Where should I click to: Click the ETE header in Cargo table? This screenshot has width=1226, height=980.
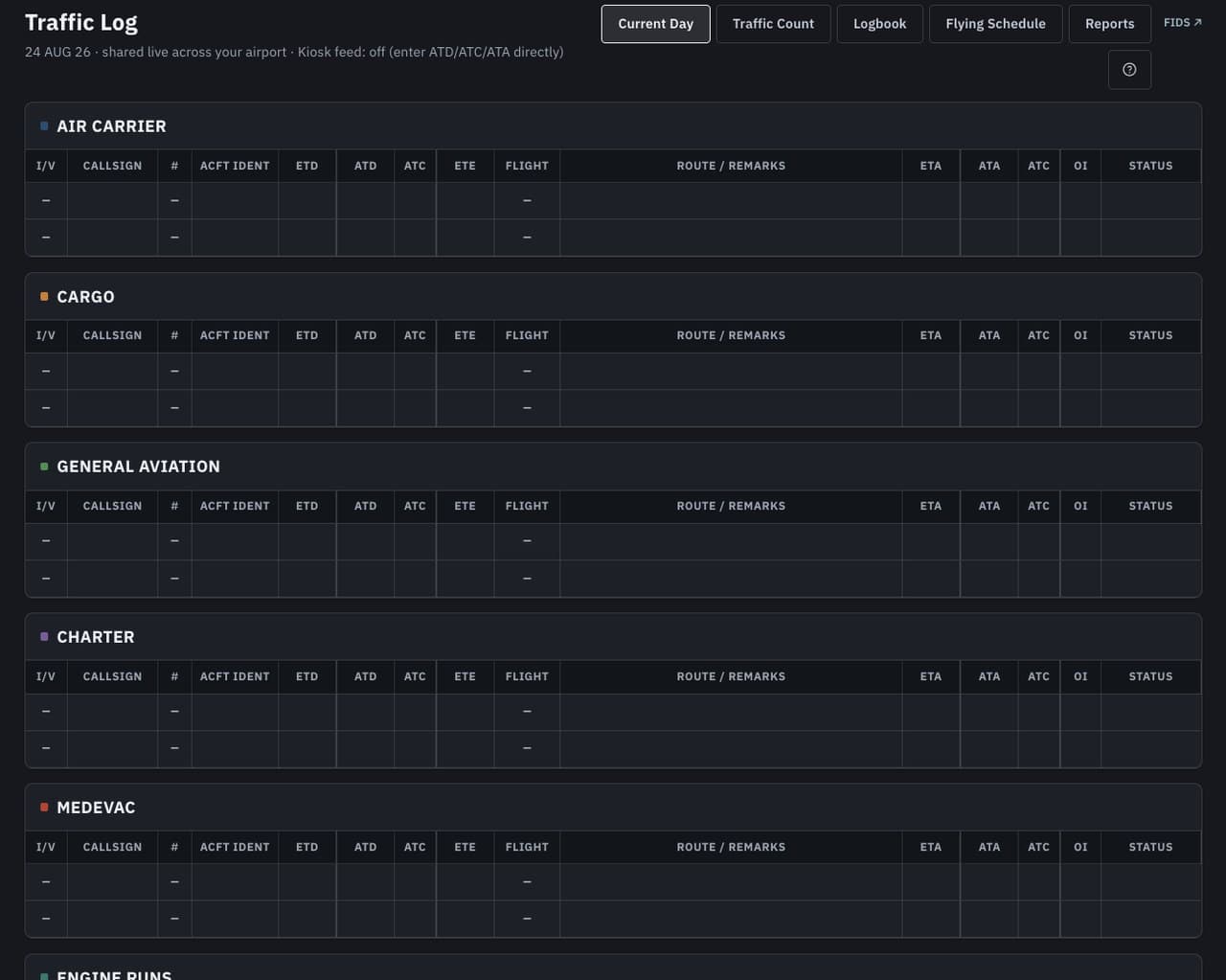(x=465, y=335)
